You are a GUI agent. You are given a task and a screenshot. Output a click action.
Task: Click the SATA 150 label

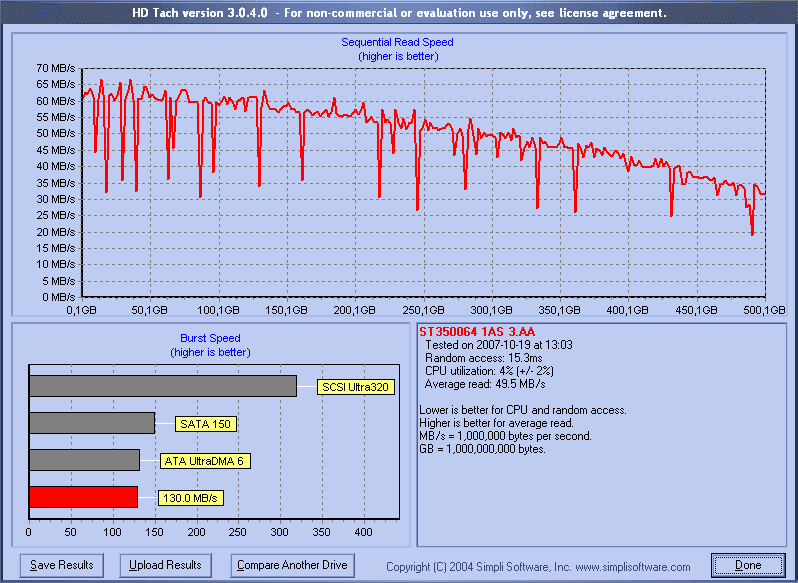point(206,424)
